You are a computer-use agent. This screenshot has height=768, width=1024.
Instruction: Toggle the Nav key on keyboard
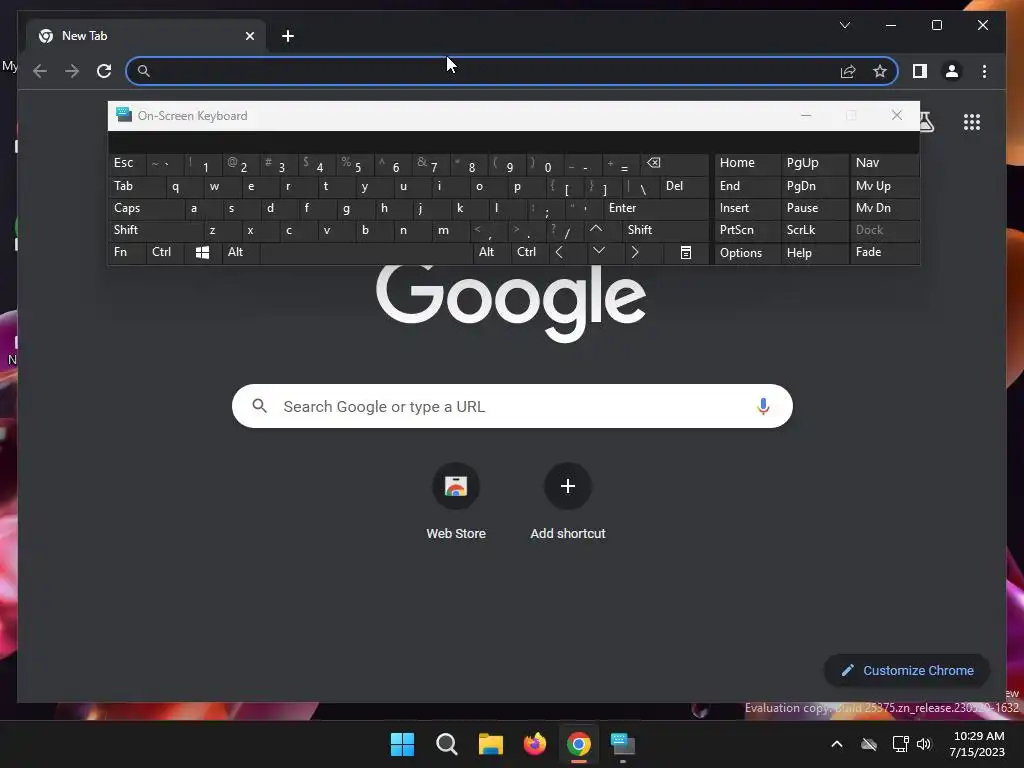point(884,163)
